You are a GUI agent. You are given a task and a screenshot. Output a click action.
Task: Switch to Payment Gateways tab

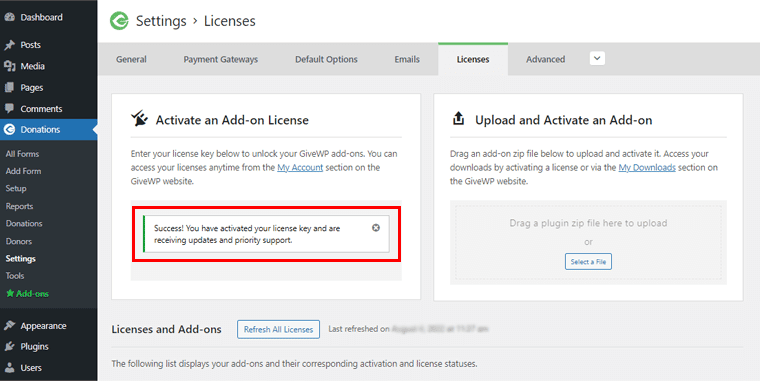221,59
